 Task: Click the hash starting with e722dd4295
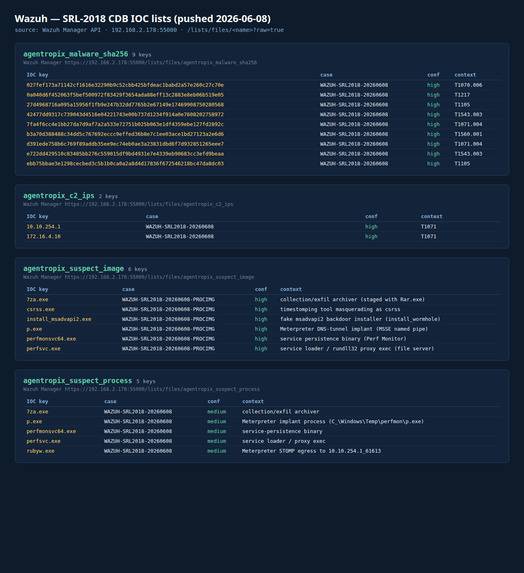(x=125, y=154)
